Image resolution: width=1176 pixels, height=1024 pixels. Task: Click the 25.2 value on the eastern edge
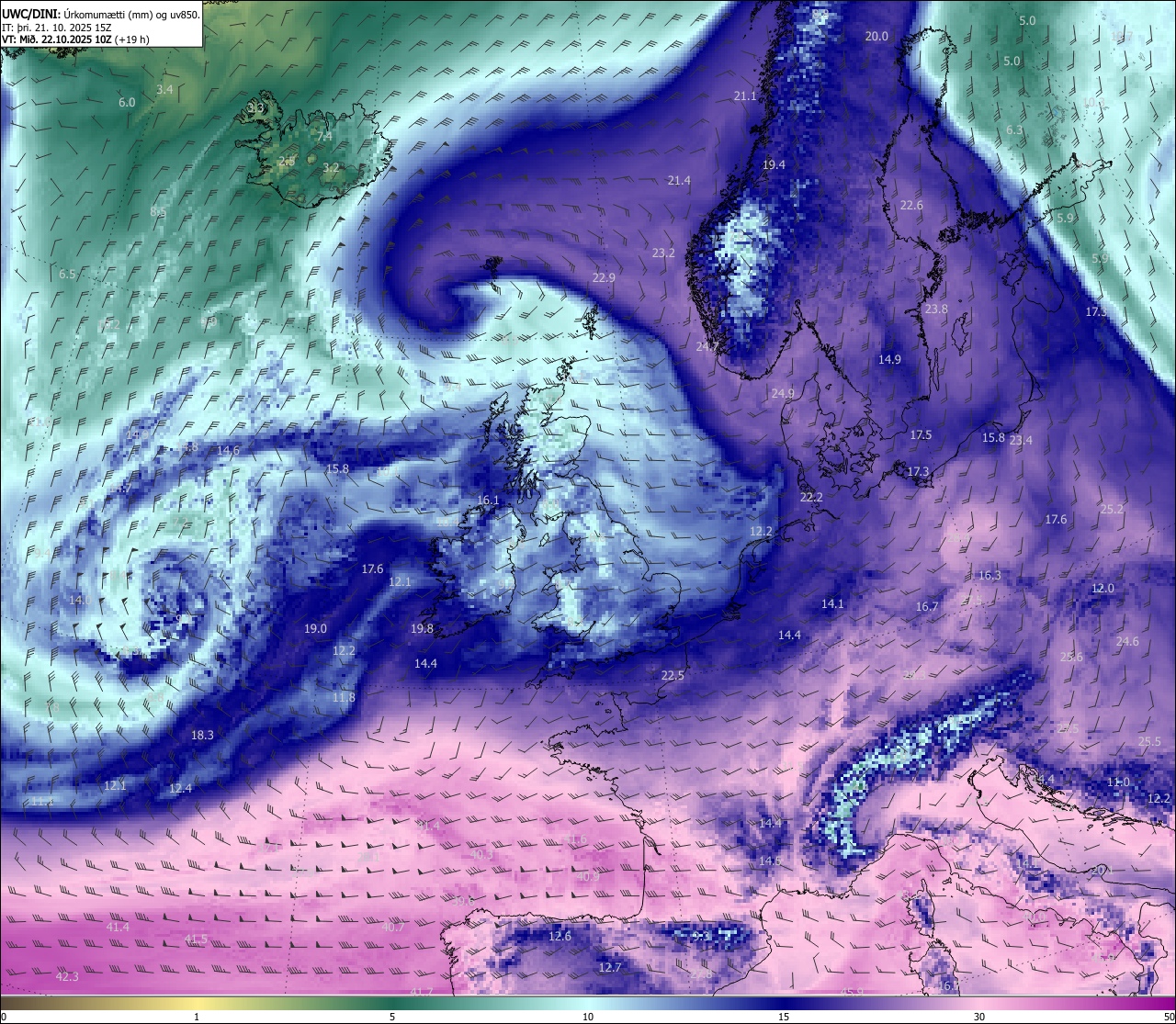(1112, 510)
